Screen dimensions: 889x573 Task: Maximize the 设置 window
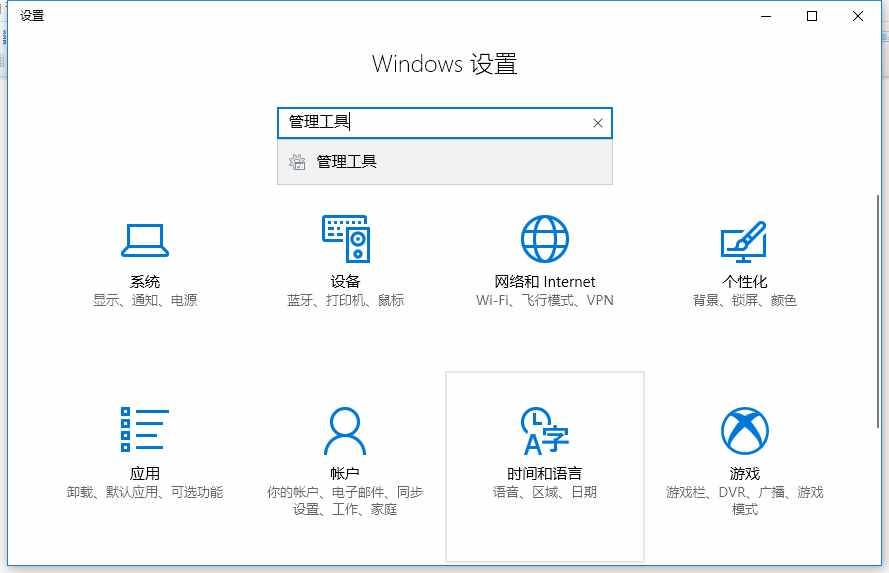coord(812,16)
